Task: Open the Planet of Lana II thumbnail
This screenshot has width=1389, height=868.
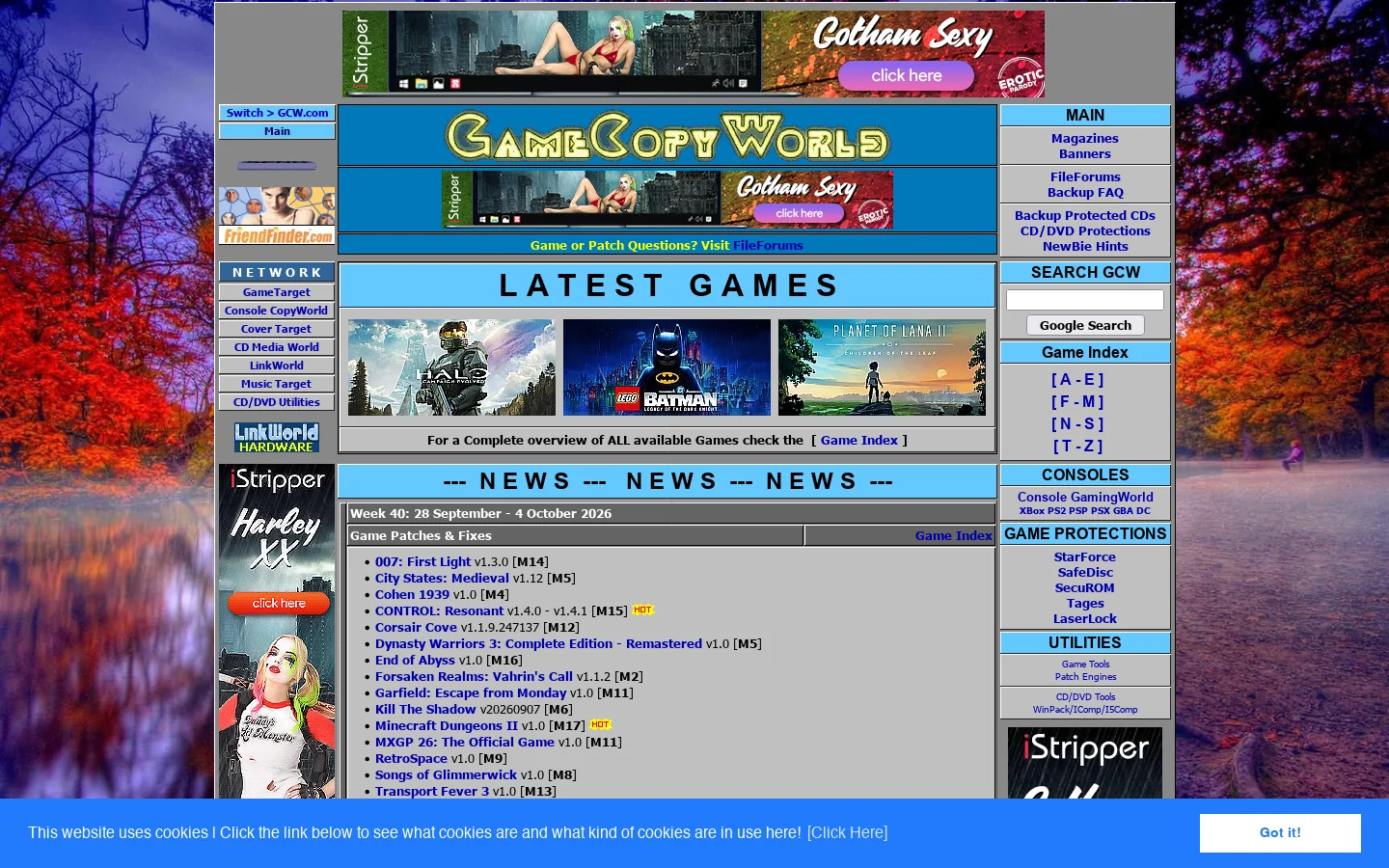Action: tap(882, 367)
